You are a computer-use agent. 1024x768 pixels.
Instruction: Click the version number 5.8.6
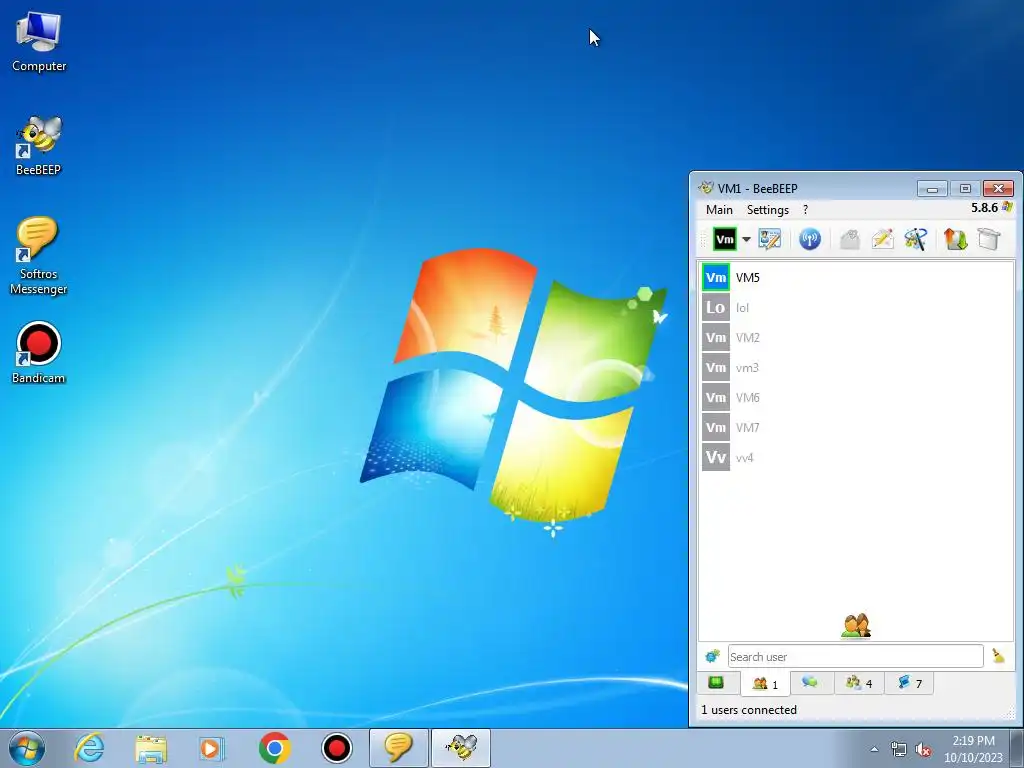(x=984, y=208)
